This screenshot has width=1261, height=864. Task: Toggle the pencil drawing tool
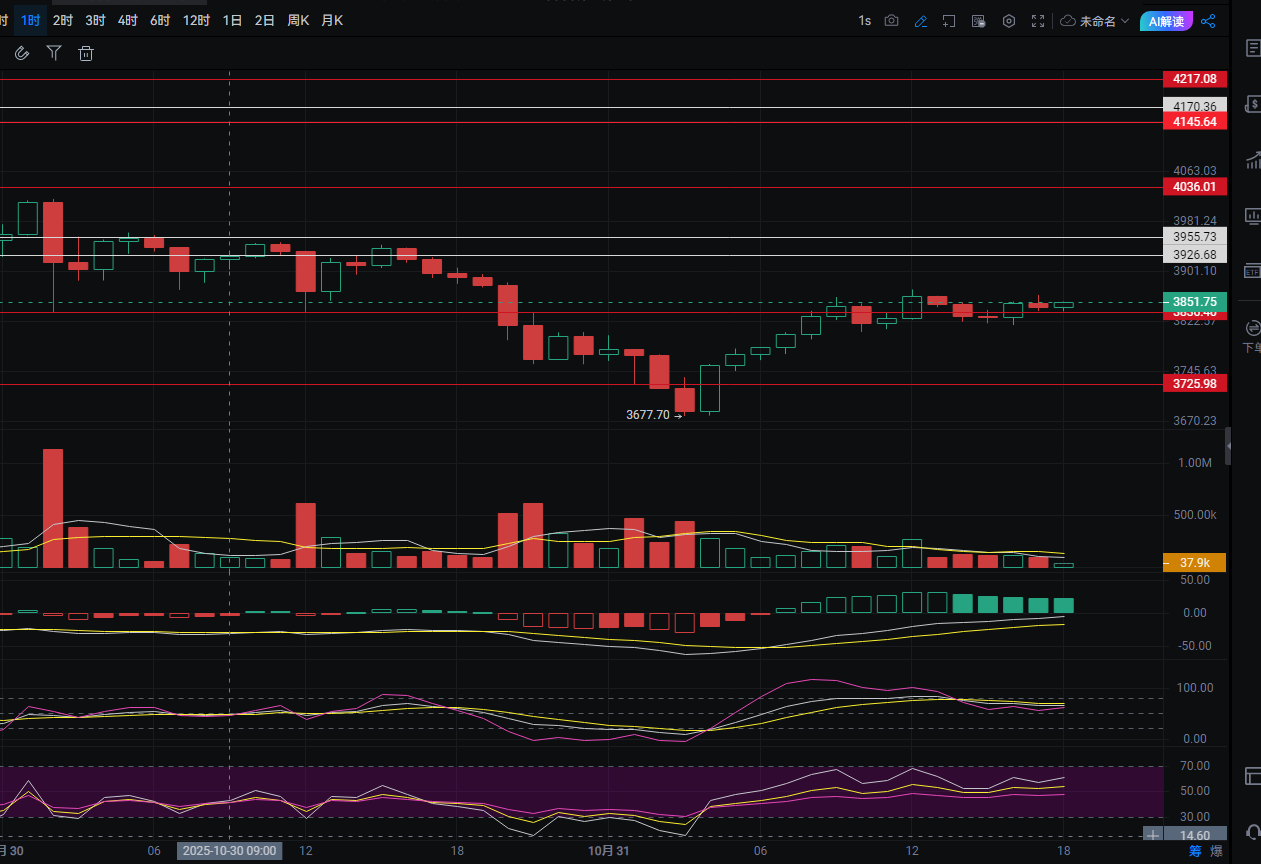pyautogui.click(x=920, y=21)
